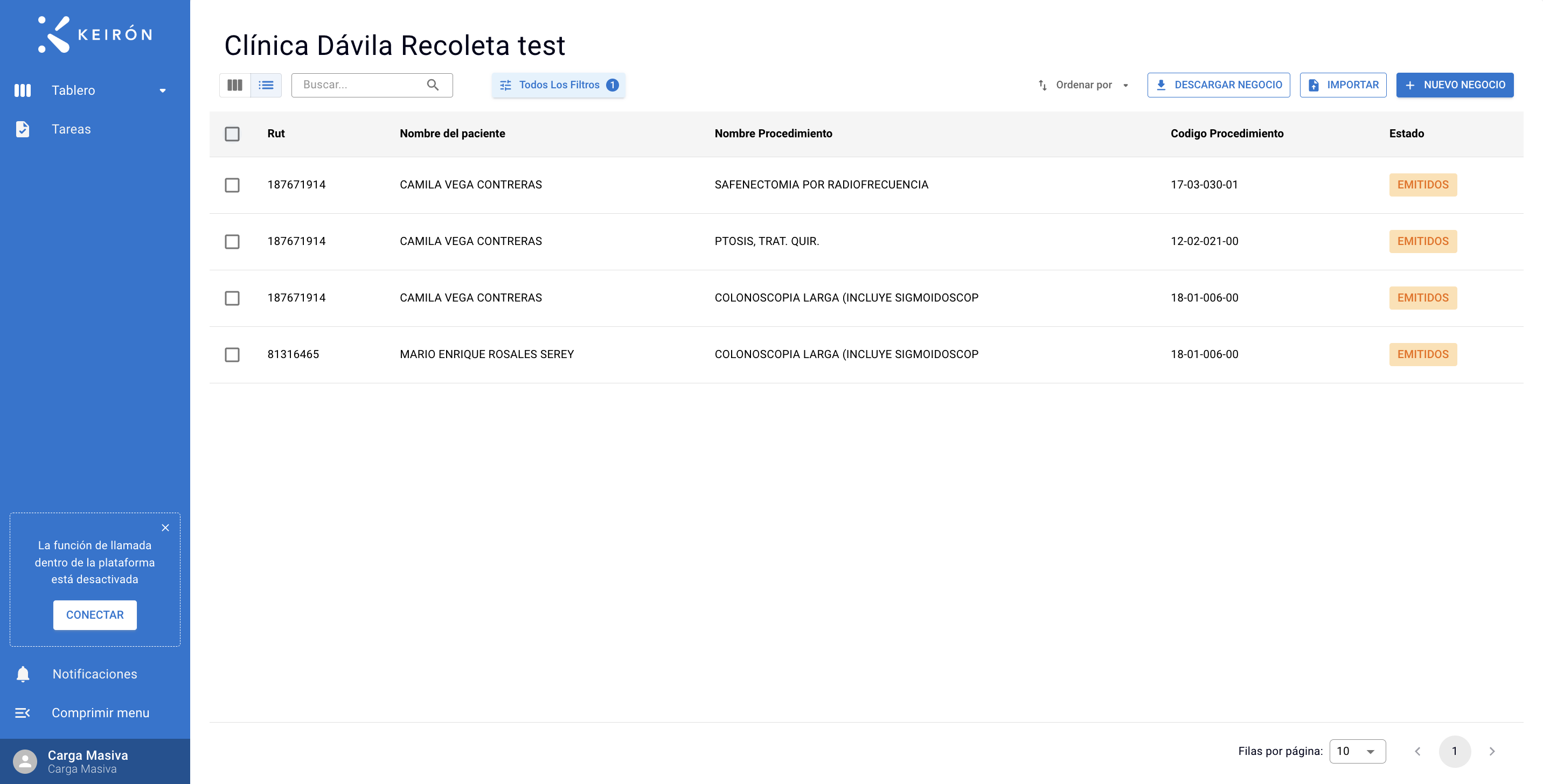Viewport: 1543px width, 784px height.
Task: Click EMITIDOS badge in SAFENECTOMIA row
Action: (1423, 185)
